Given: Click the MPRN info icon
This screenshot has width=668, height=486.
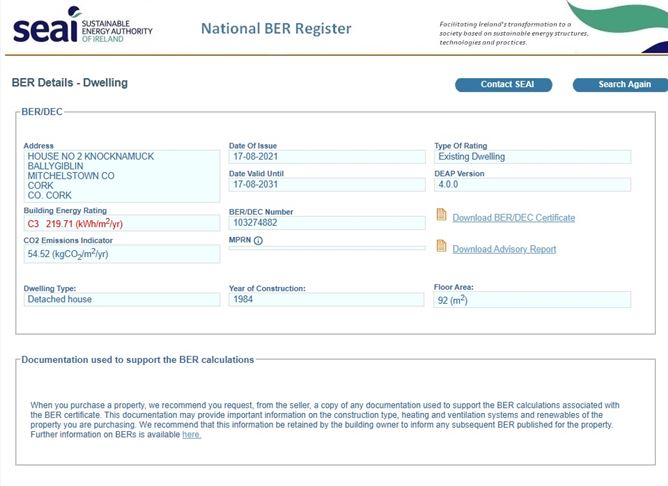Looking at the screenshot, I should point(258,241).
